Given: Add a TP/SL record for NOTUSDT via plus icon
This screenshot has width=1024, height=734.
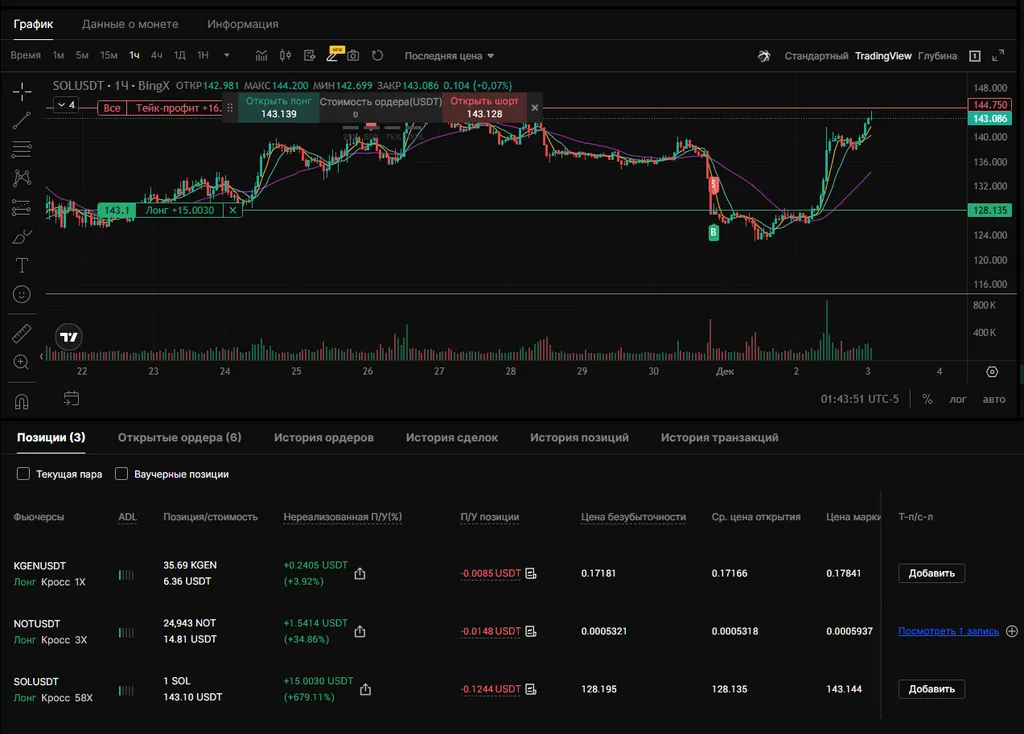Looking at the screenshot, I should tap(1012, 631).
